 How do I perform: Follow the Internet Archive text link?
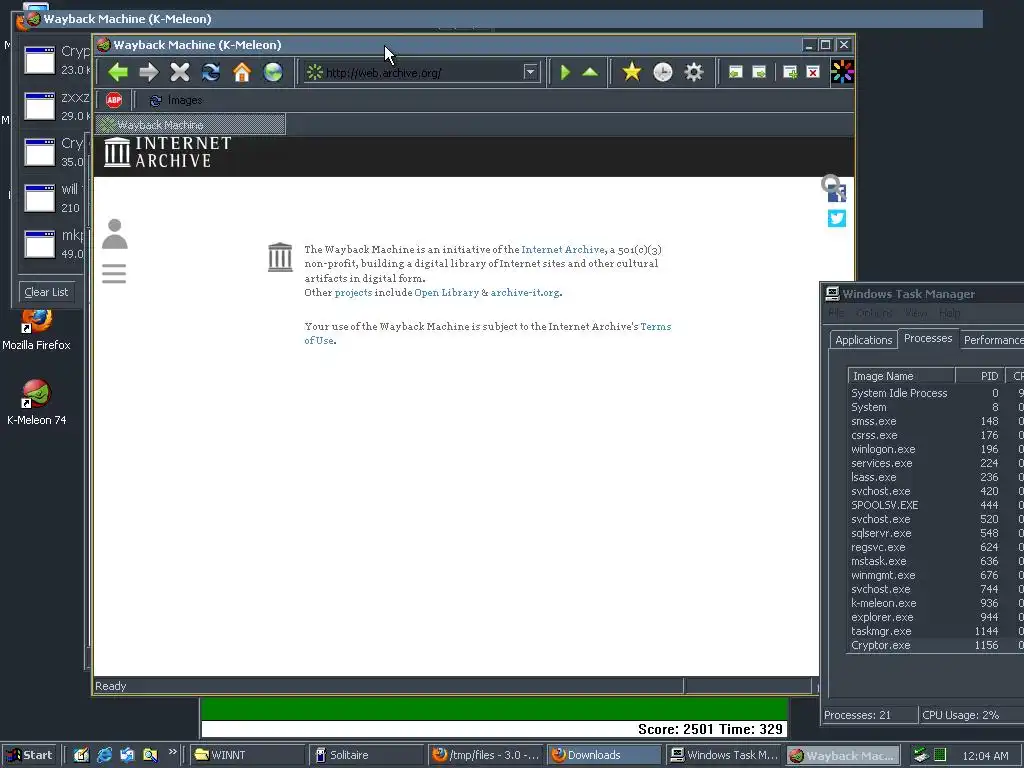(562, 249)
